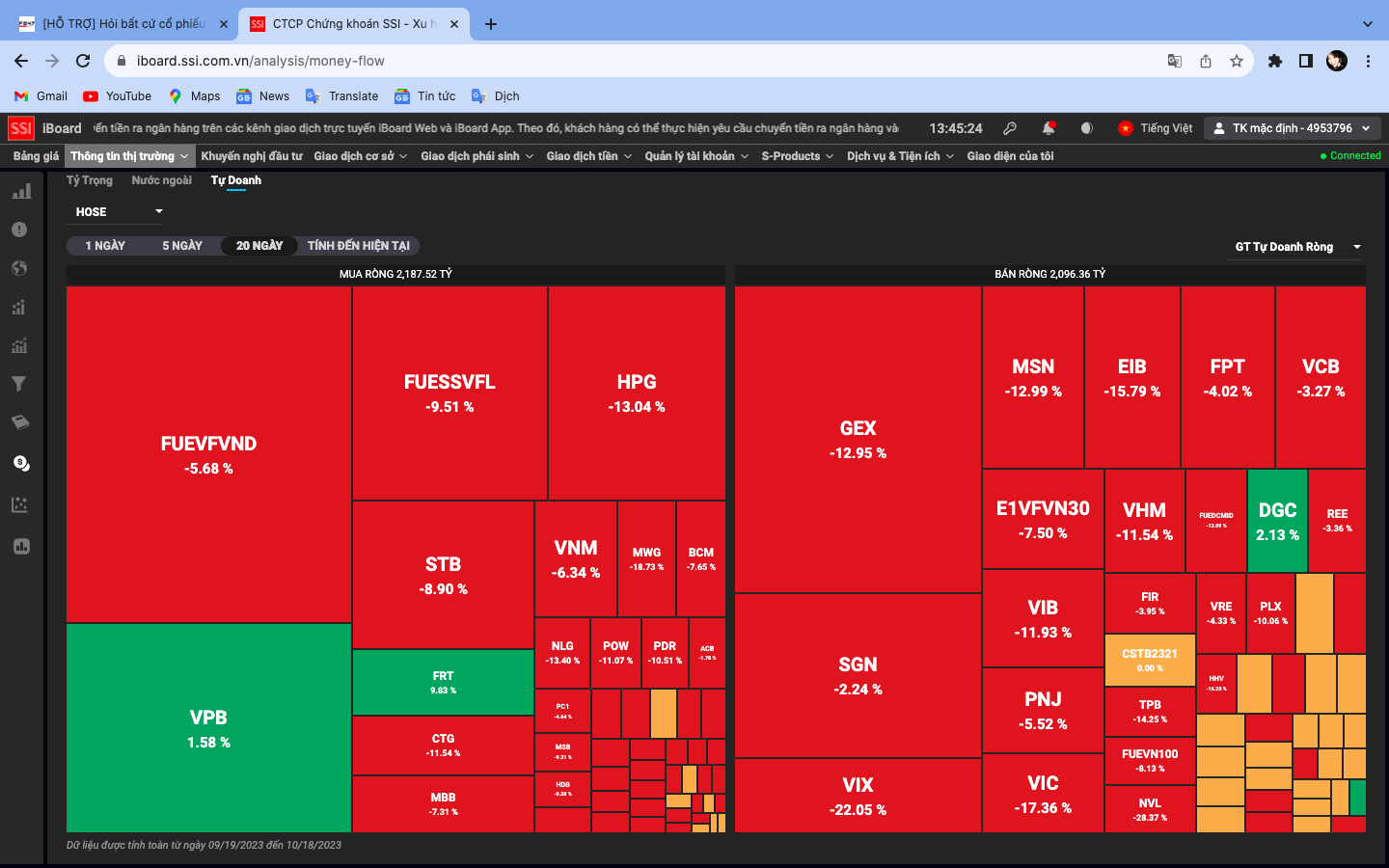Open the Chrome extensions puzzle icon
Image resolution: width=1389 pixels, height=868 pixels.
[1275, 61]
